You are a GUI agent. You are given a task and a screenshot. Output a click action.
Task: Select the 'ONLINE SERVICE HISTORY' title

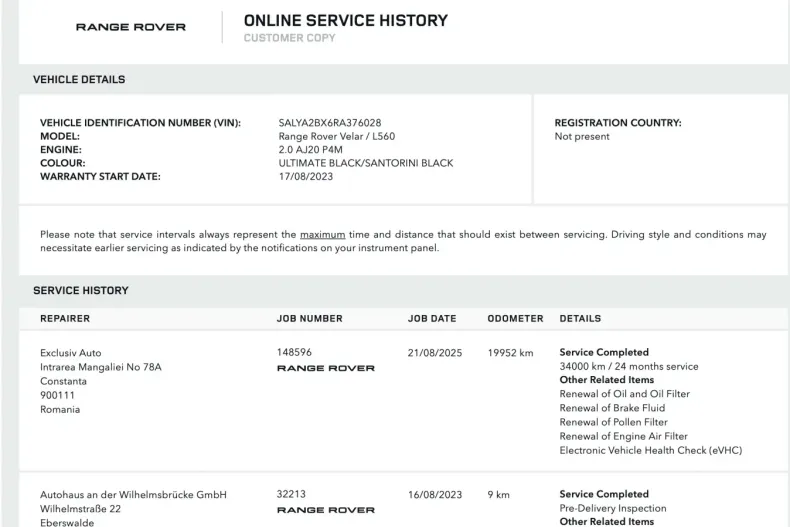click(x=346, y=21)
